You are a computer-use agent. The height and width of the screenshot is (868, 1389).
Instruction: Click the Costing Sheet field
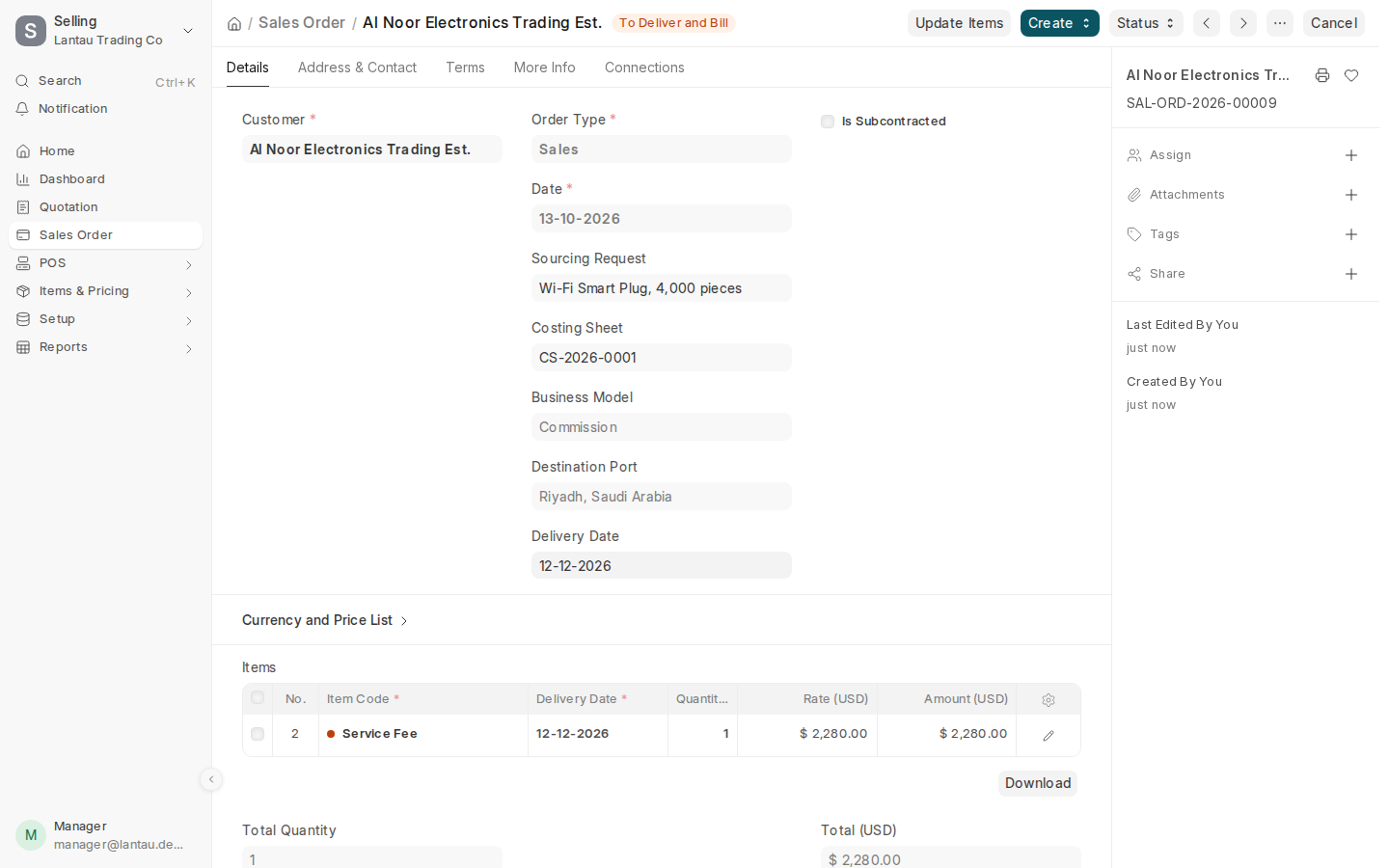(662, 357)
